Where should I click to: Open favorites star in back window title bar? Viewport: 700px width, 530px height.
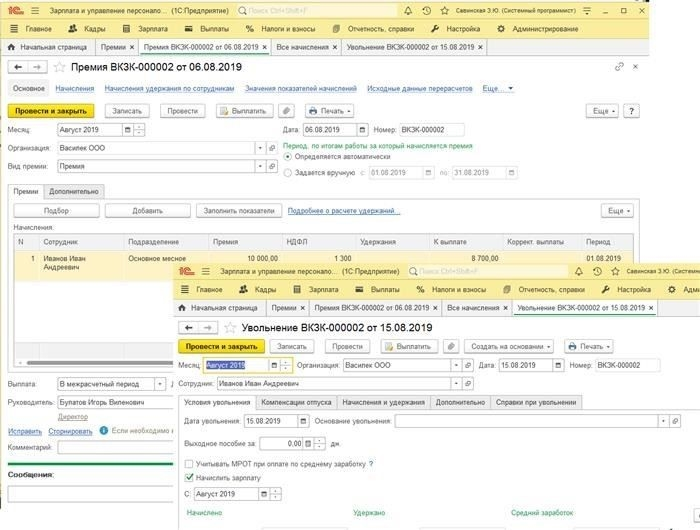[445, 11]
